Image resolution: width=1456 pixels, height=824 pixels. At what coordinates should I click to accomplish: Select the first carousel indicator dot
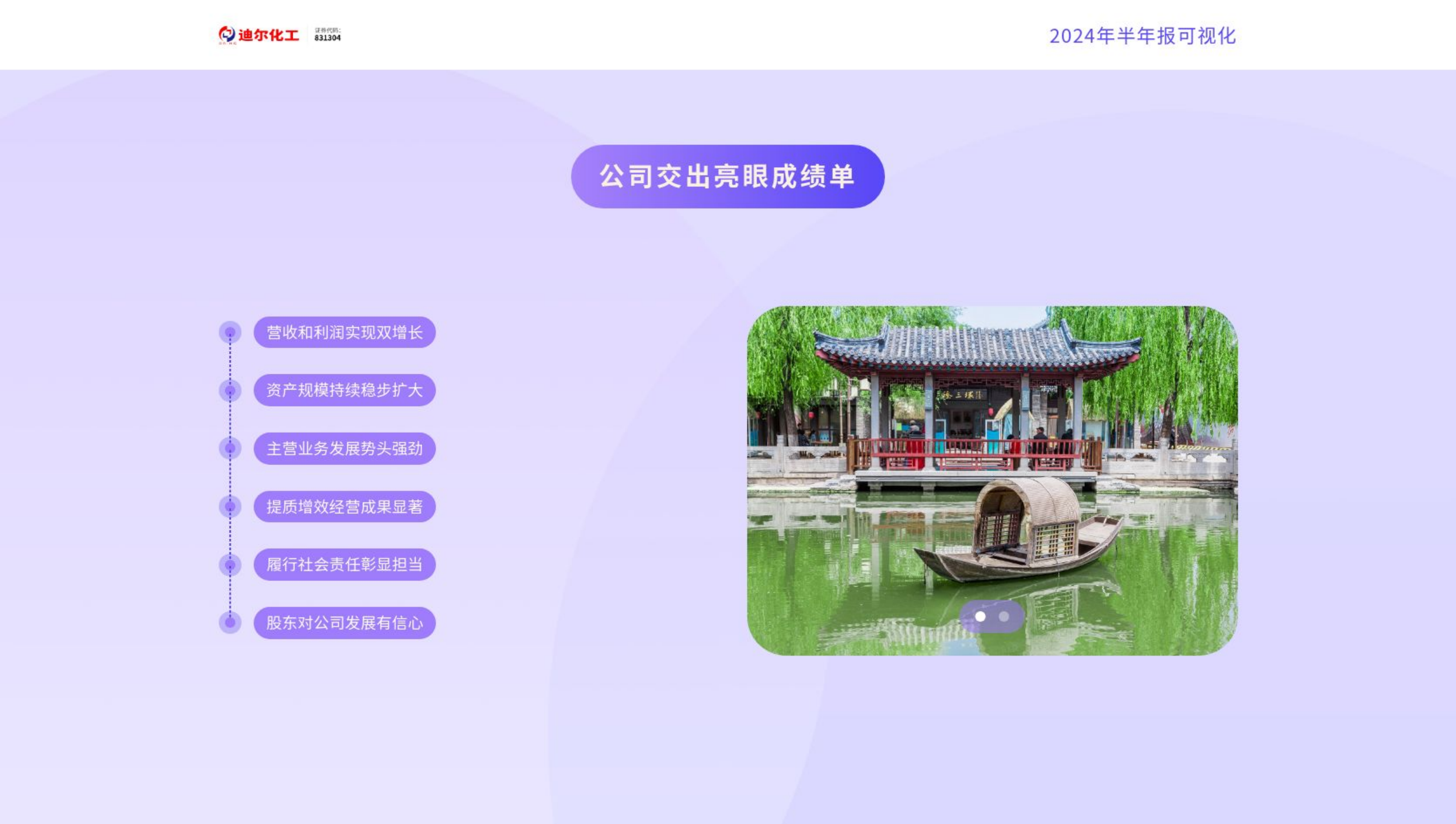[x=980, y=616]
